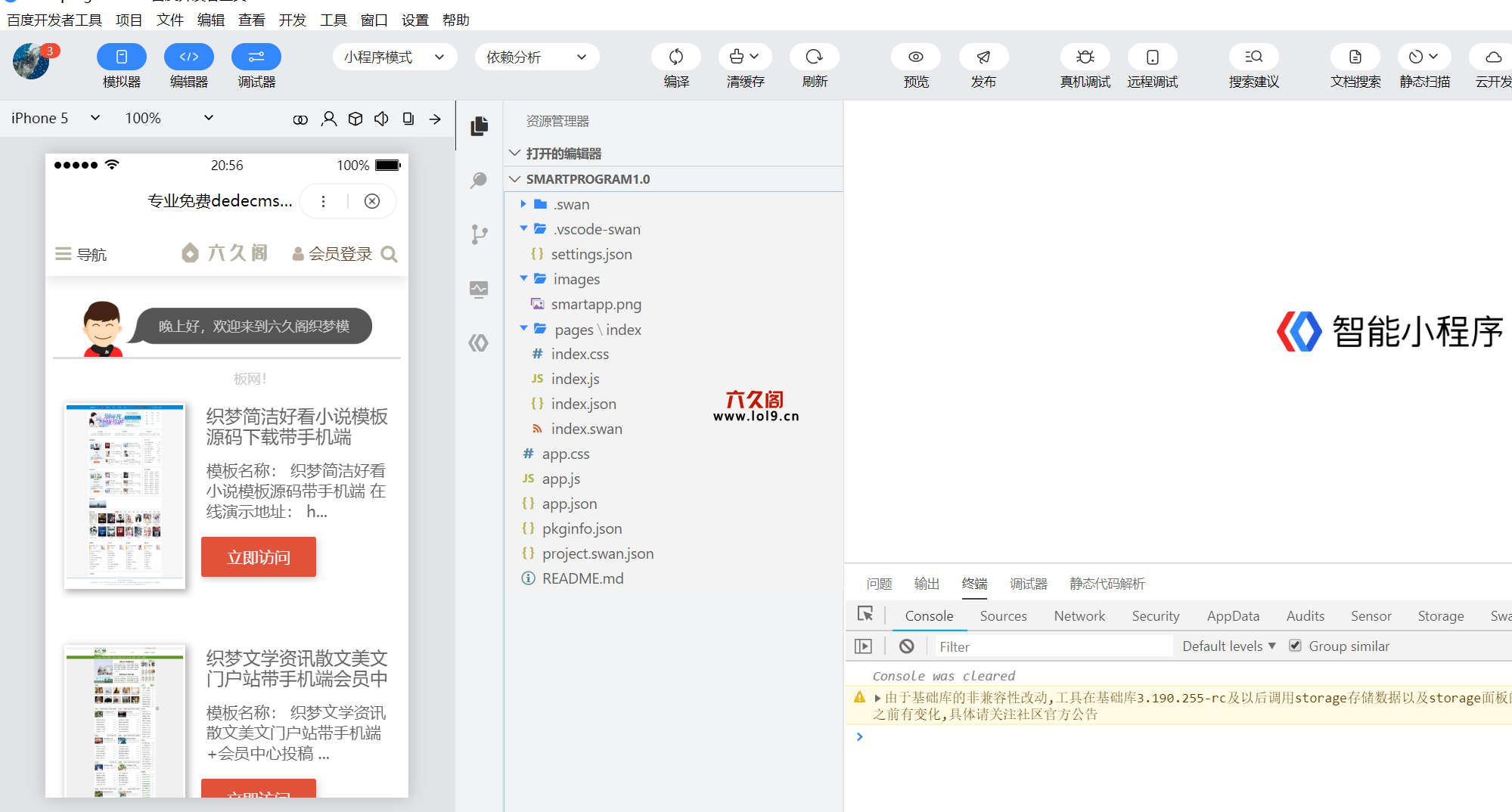The width and height of the screenshot is (1512, 812).
Task: Click the 编译 compile icon
Action: [x=676, y=57]
